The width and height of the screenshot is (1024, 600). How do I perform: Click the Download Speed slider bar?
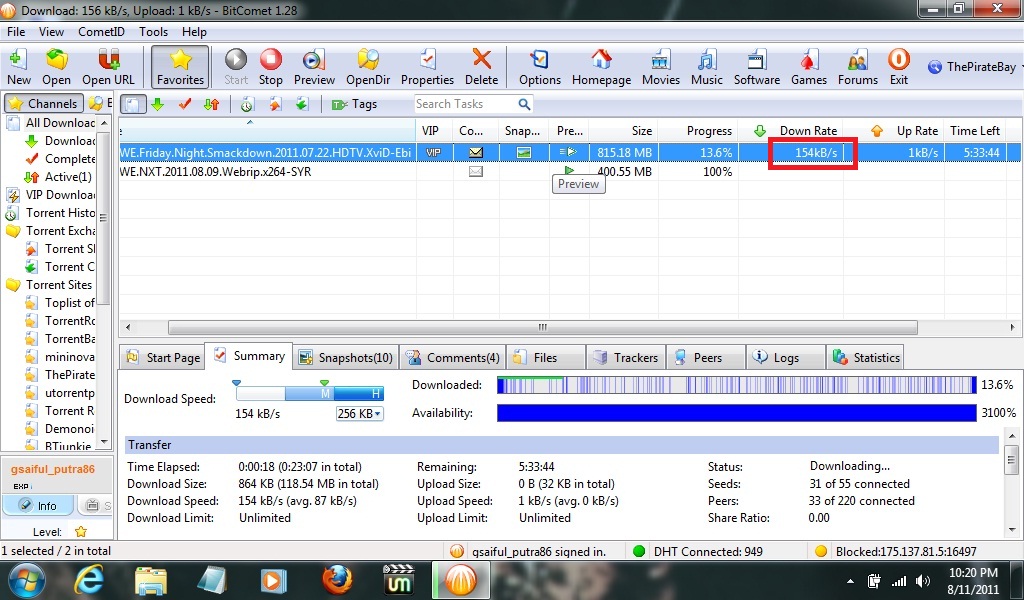(x=310, y=393)
